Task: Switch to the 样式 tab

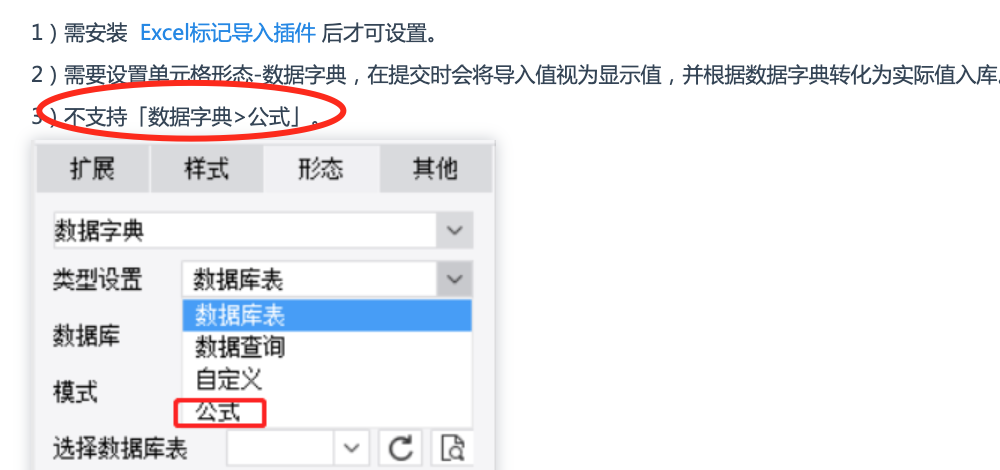Action: (207, 169)
